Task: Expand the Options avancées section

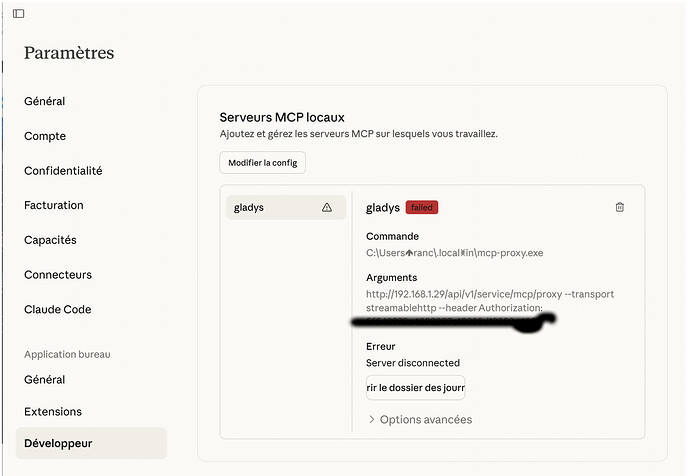Action: (x=419, y=419)
